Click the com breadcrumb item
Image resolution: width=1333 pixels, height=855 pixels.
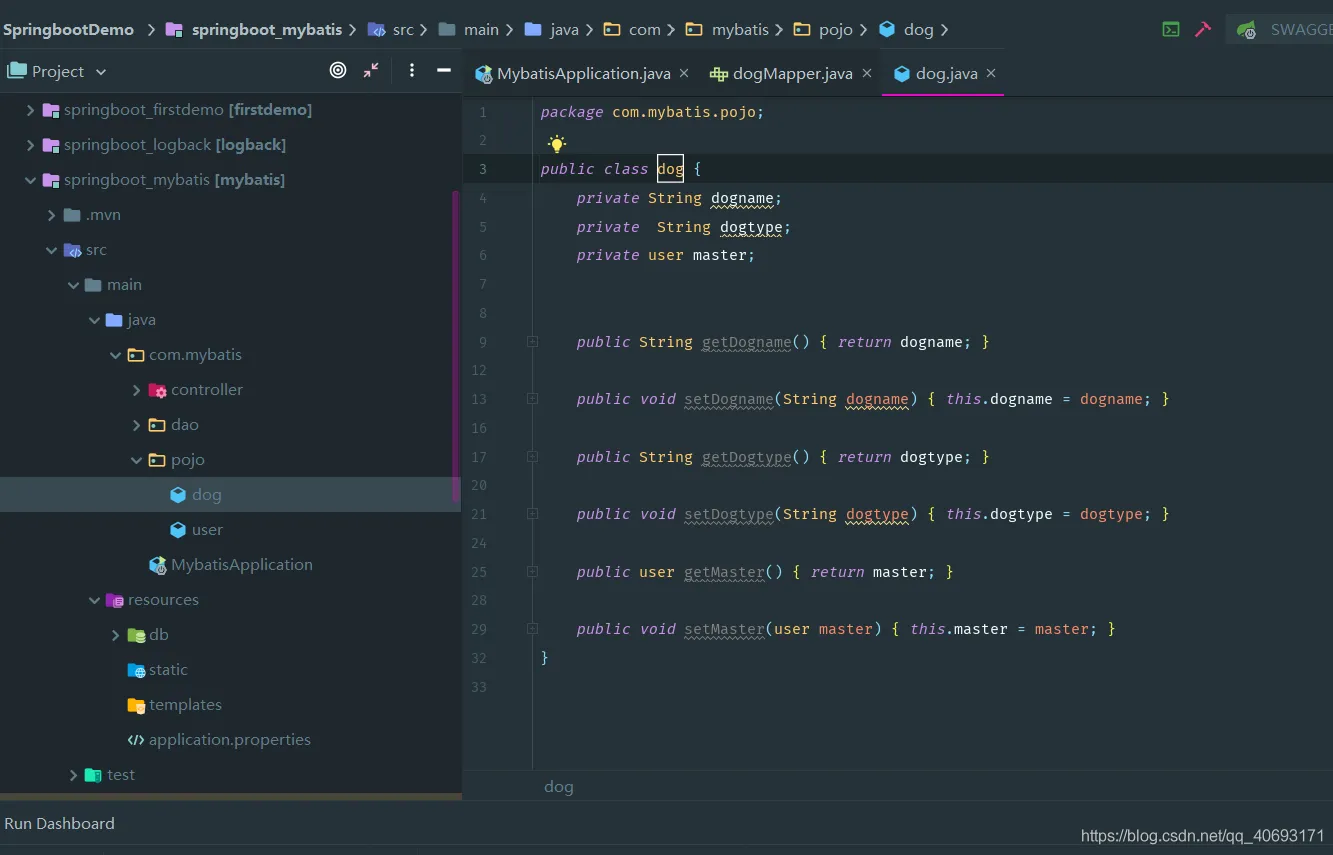pos(644,30)
